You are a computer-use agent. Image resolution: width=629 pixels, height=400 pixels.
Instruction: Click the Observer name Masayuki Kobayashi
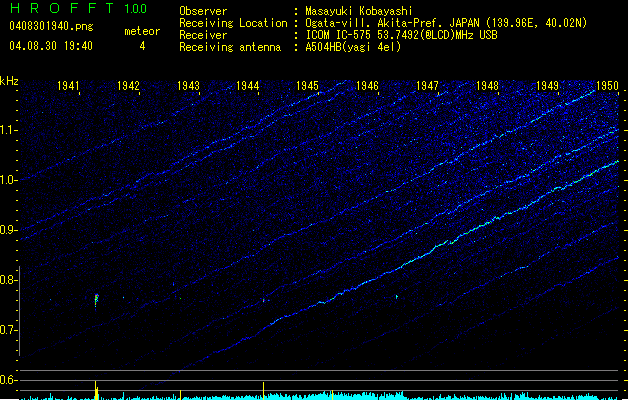tap(359, 11)
